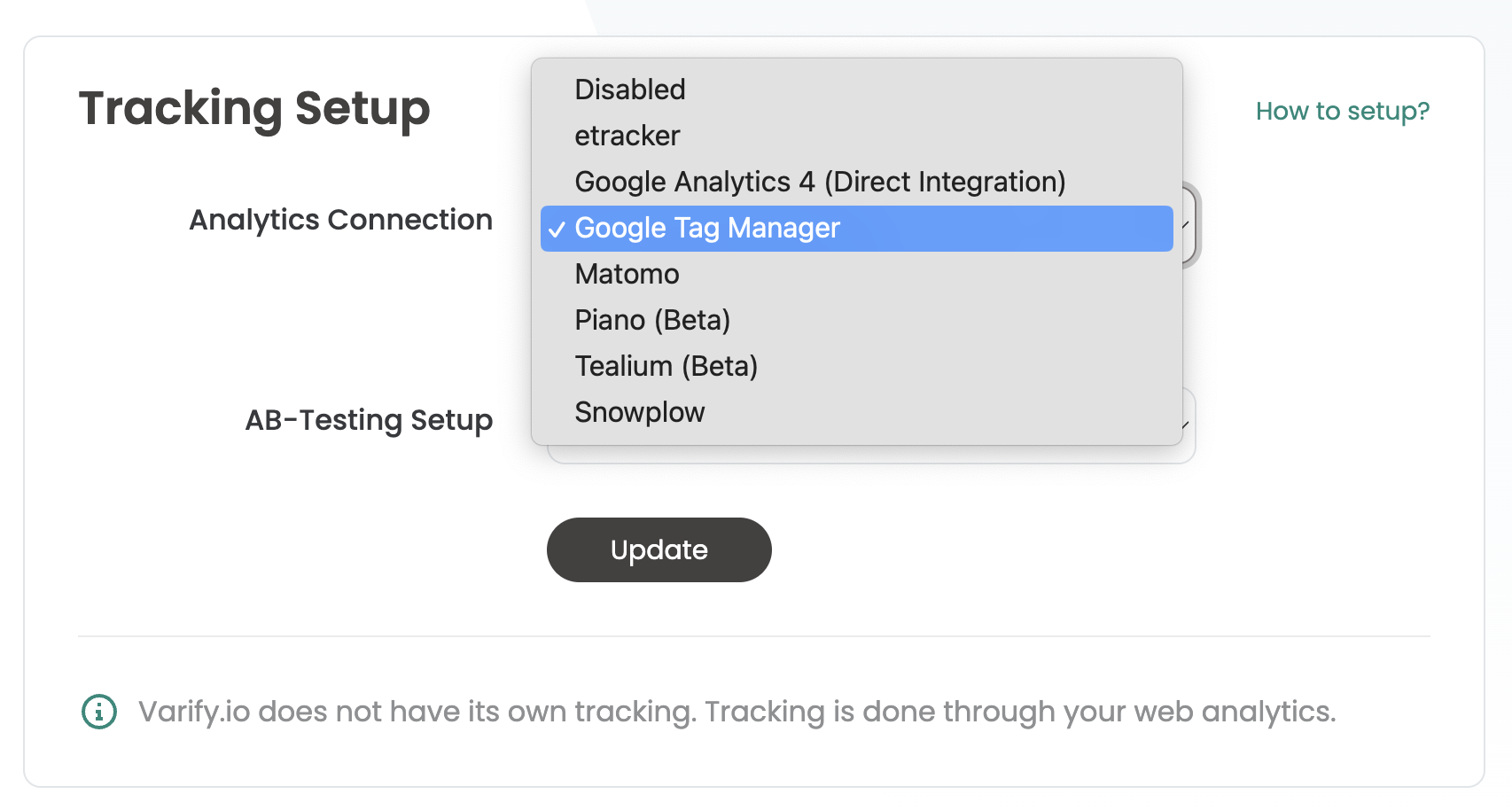Viewport: 1512px width, 810px height.
Task: Select Snowplow from the options
Action: pos(856,412)
